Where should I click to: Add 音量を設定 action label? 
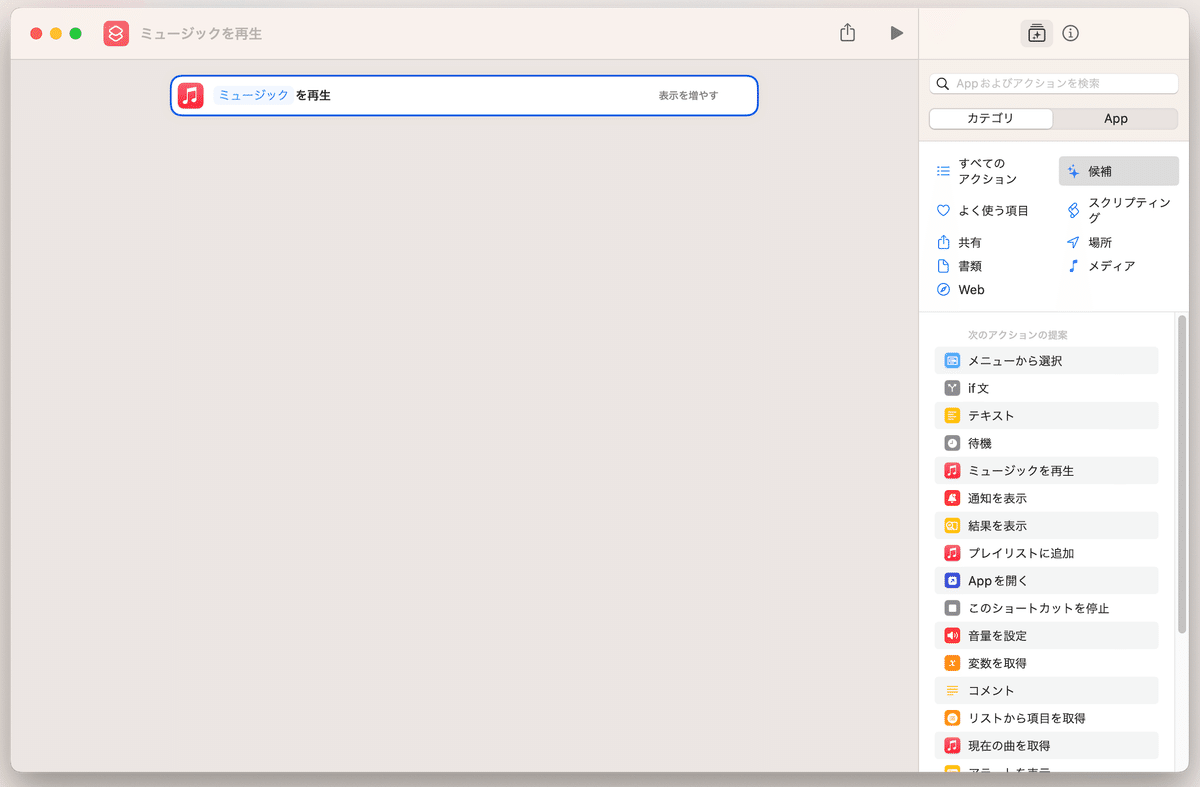coord(997,635)
